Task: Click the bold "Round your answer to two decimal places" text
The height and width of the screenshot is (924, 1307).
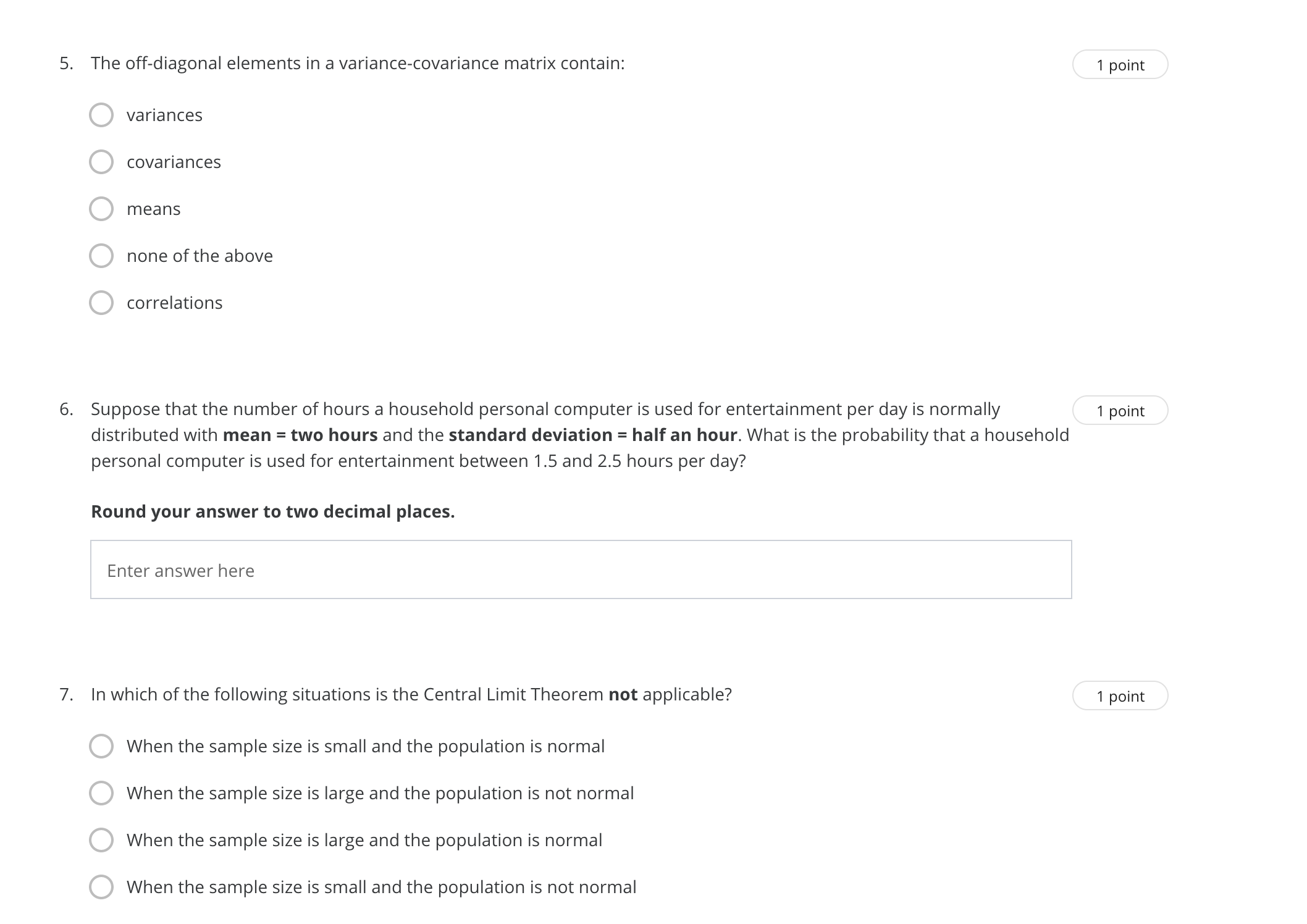Action: (272, 511)
